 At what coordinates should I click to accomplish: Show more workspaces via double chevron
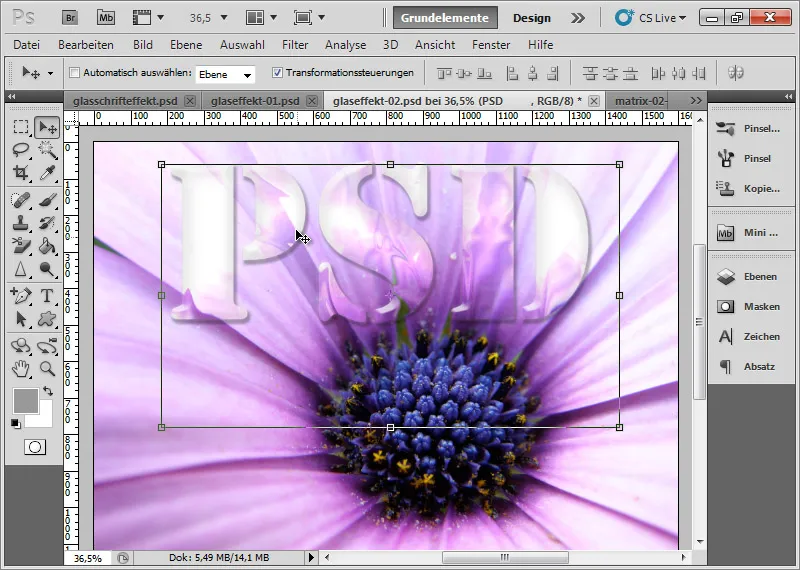pos(578,18)
